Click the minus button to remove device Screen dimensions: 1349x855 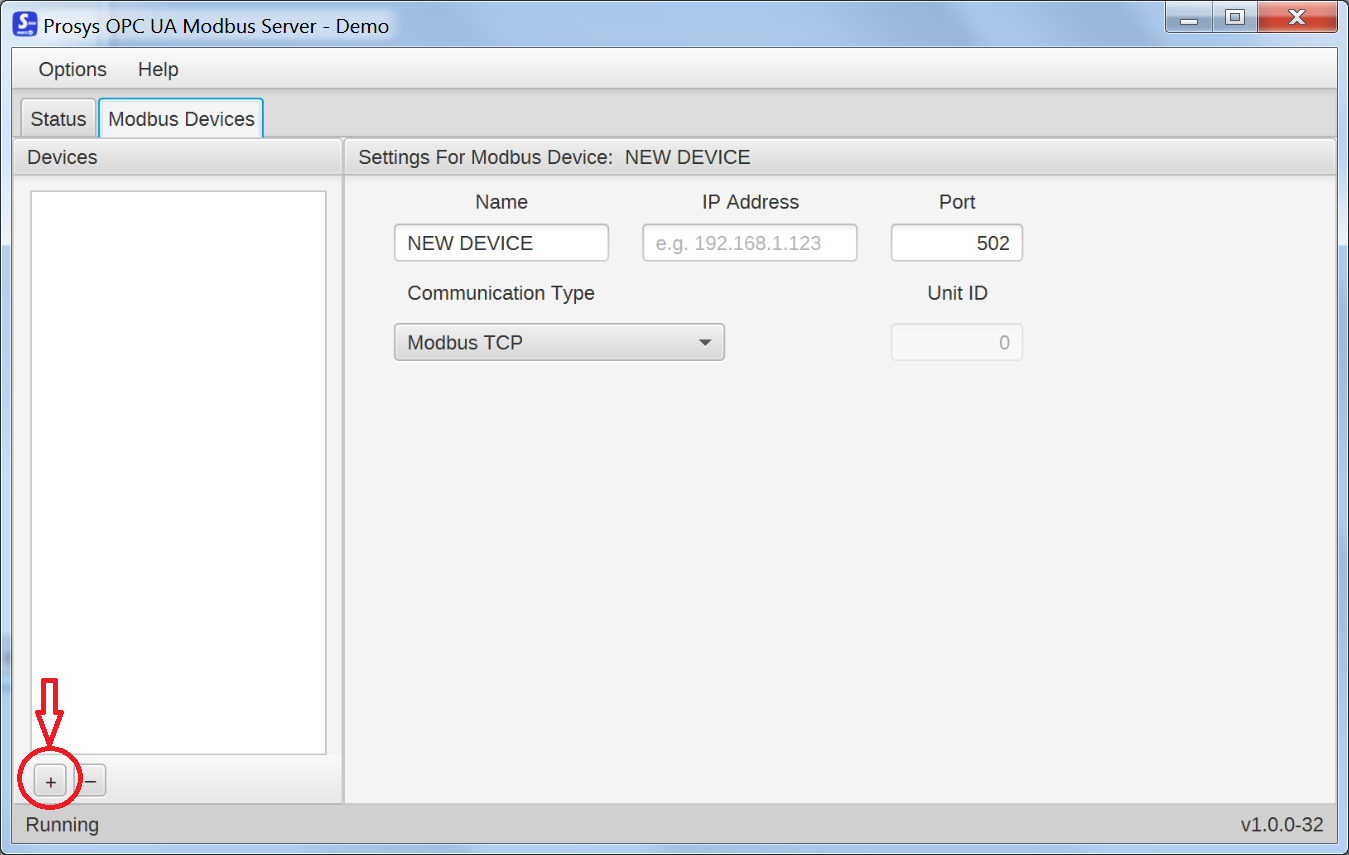pos(90,781)
